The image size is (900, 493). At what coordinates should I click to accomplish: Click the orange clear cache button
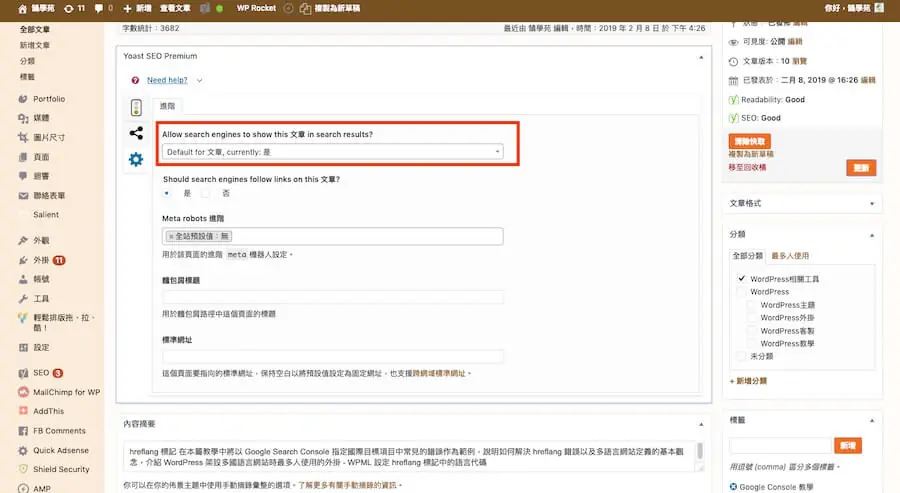(750, 141)
